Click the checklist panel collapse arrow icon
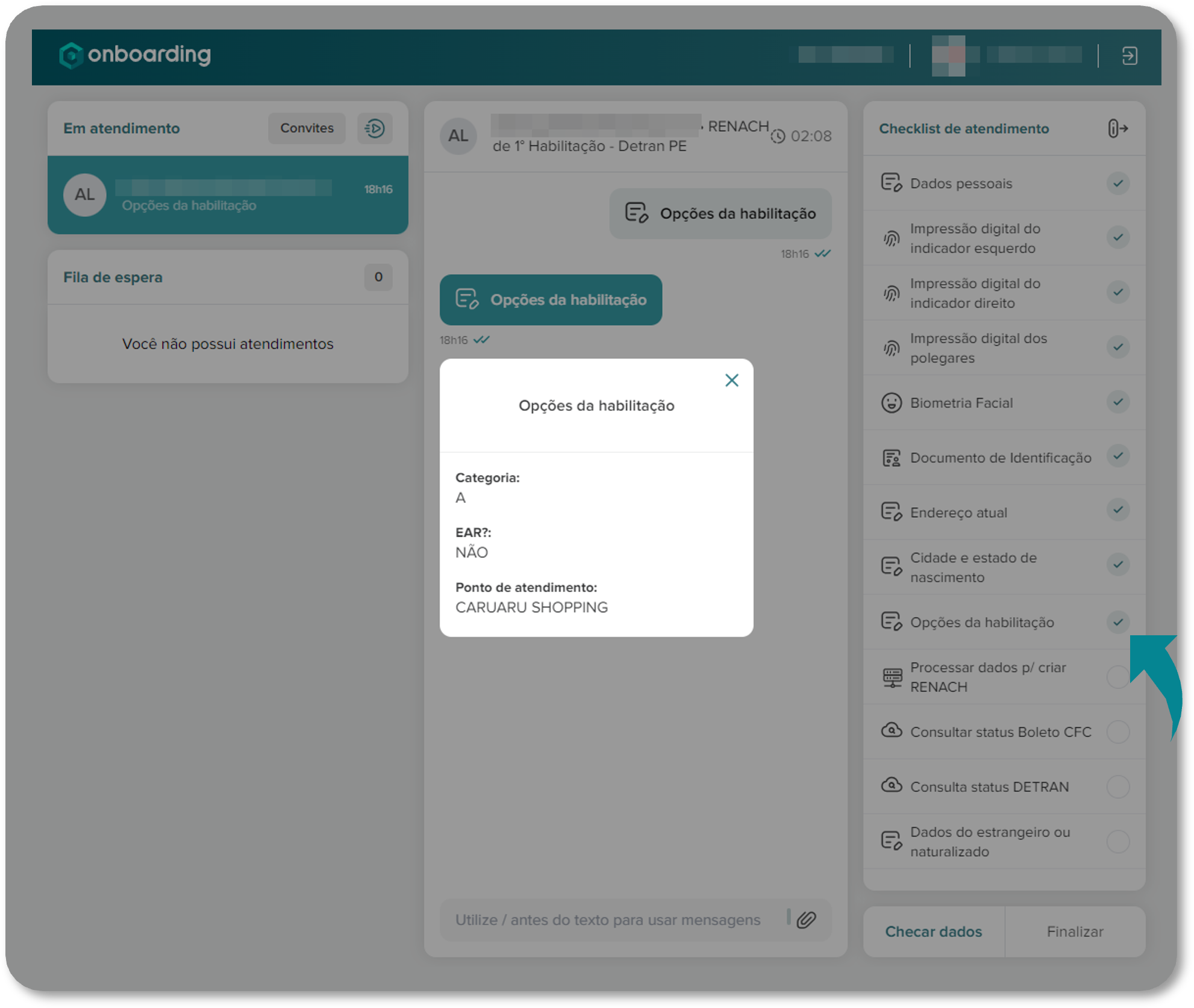 point(1117,128)
